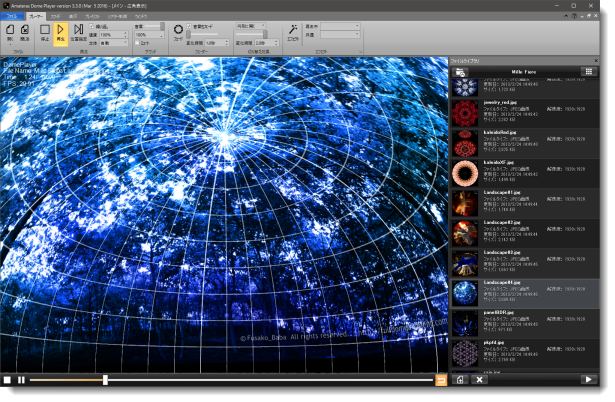
Task: Select the プレイリスト (Playlist) ribbon tab
Action: pos(93,16)
